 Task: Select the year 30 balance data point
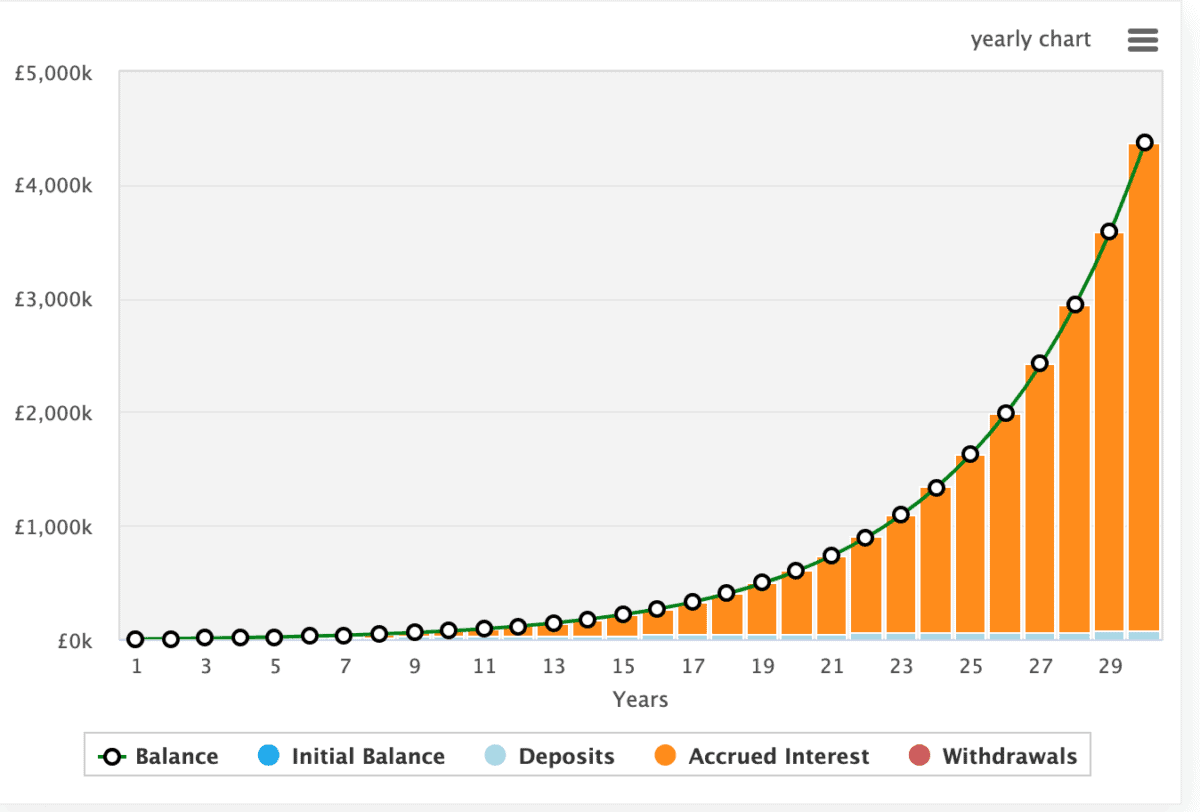pyautogui.click(x=1144, y=142)
